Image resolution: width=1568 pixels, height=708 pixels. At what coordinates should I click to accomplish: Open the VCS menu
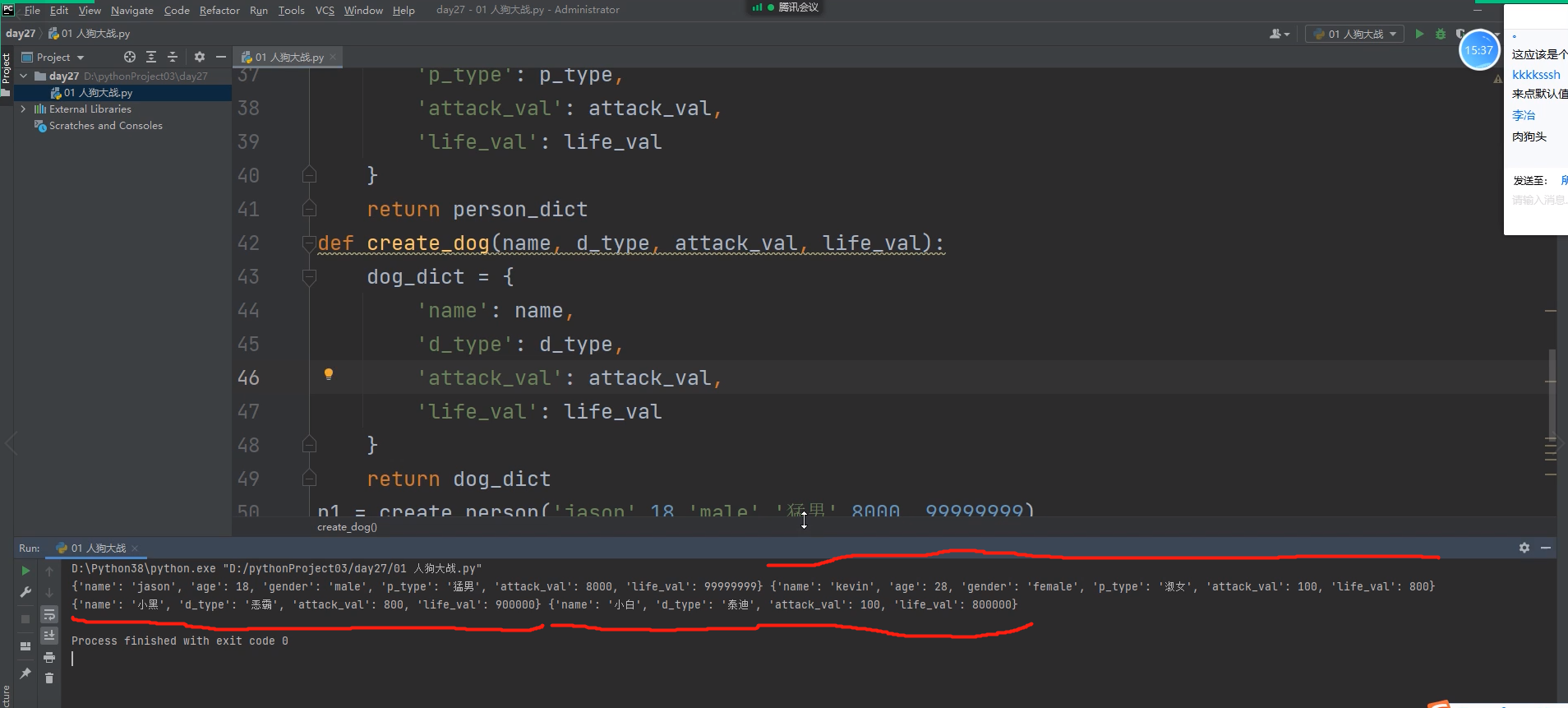click(325, 10)
